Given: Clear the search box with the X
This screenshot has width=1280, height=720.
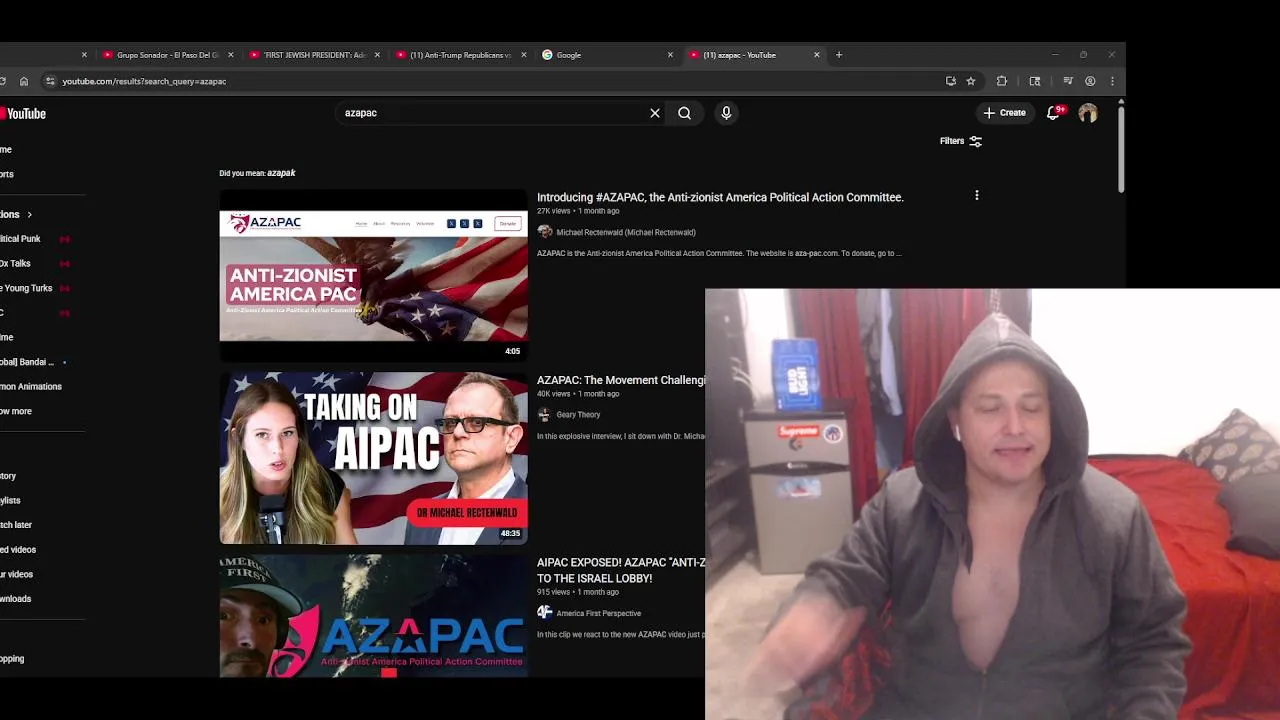Looking at the screenshot, I should 655,113.
